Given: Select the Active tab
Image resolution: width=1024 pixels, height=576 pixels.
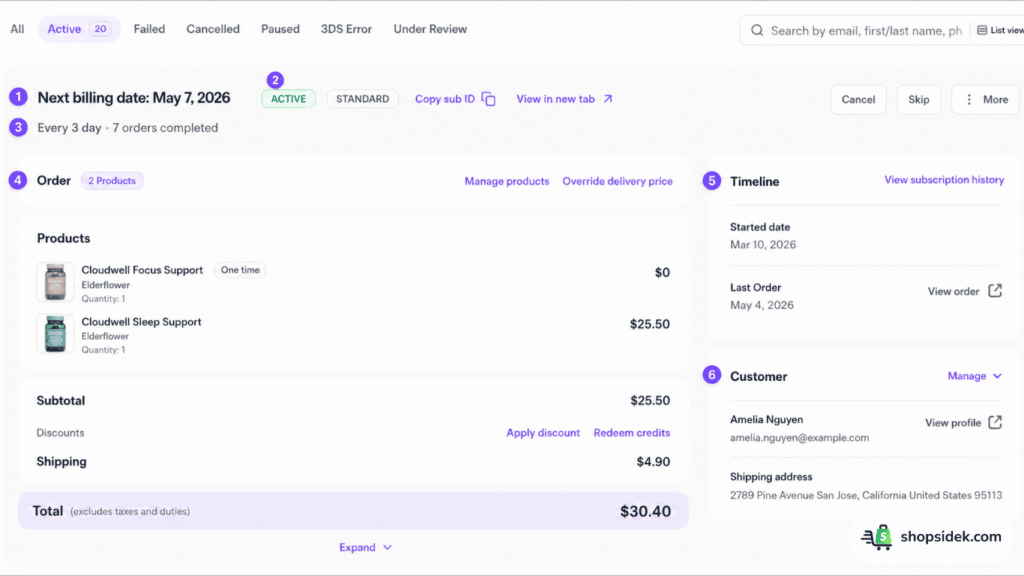Looking at the screenshot, I should [79, 29].
